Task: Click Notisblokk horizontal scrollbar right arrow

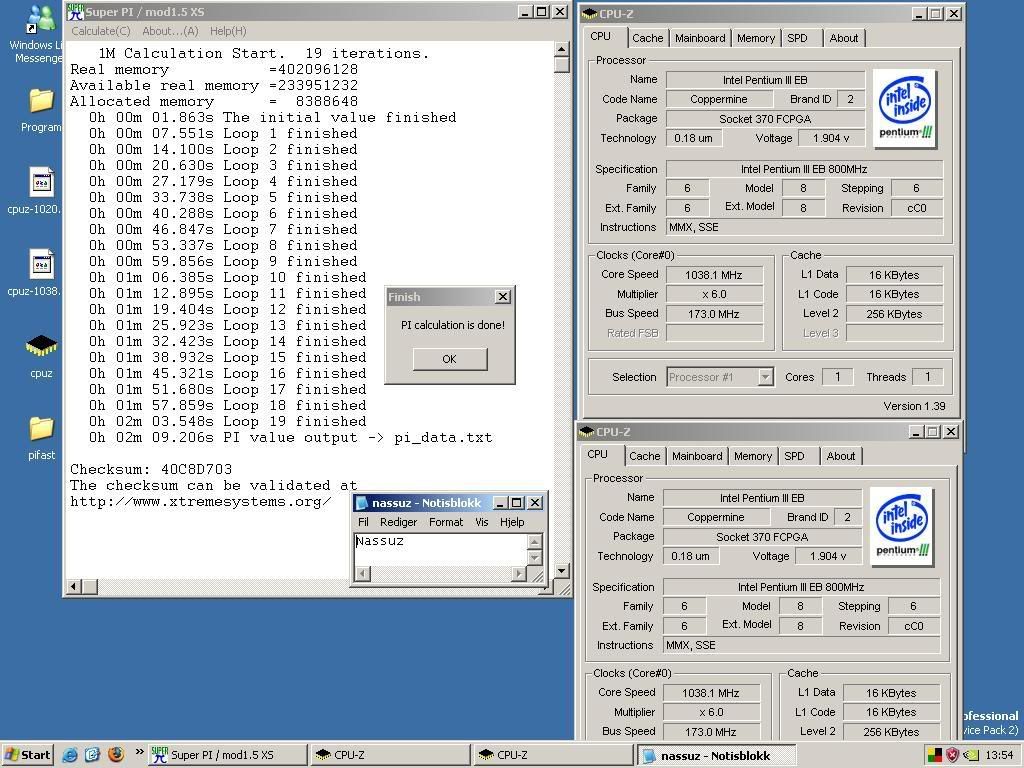Action: tap(519, 574)
